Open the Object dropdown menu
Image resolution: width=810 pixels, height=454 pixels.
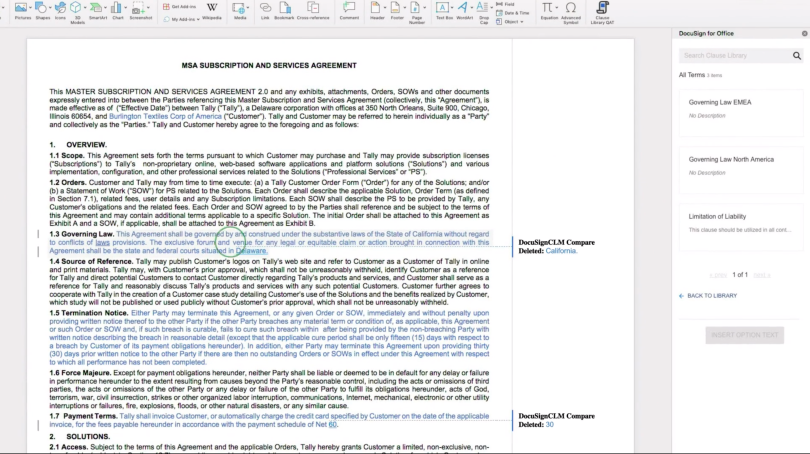tap(524, 21)
